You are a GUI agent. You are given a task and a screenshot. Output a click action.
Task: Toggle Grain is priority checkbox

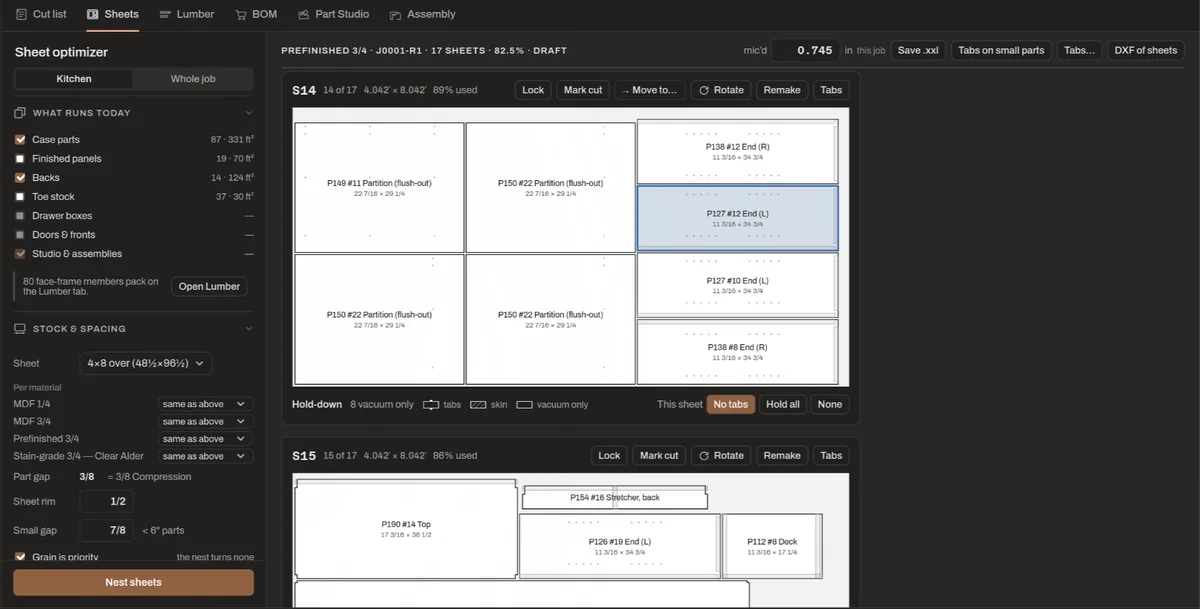click(x=20, y=557)
